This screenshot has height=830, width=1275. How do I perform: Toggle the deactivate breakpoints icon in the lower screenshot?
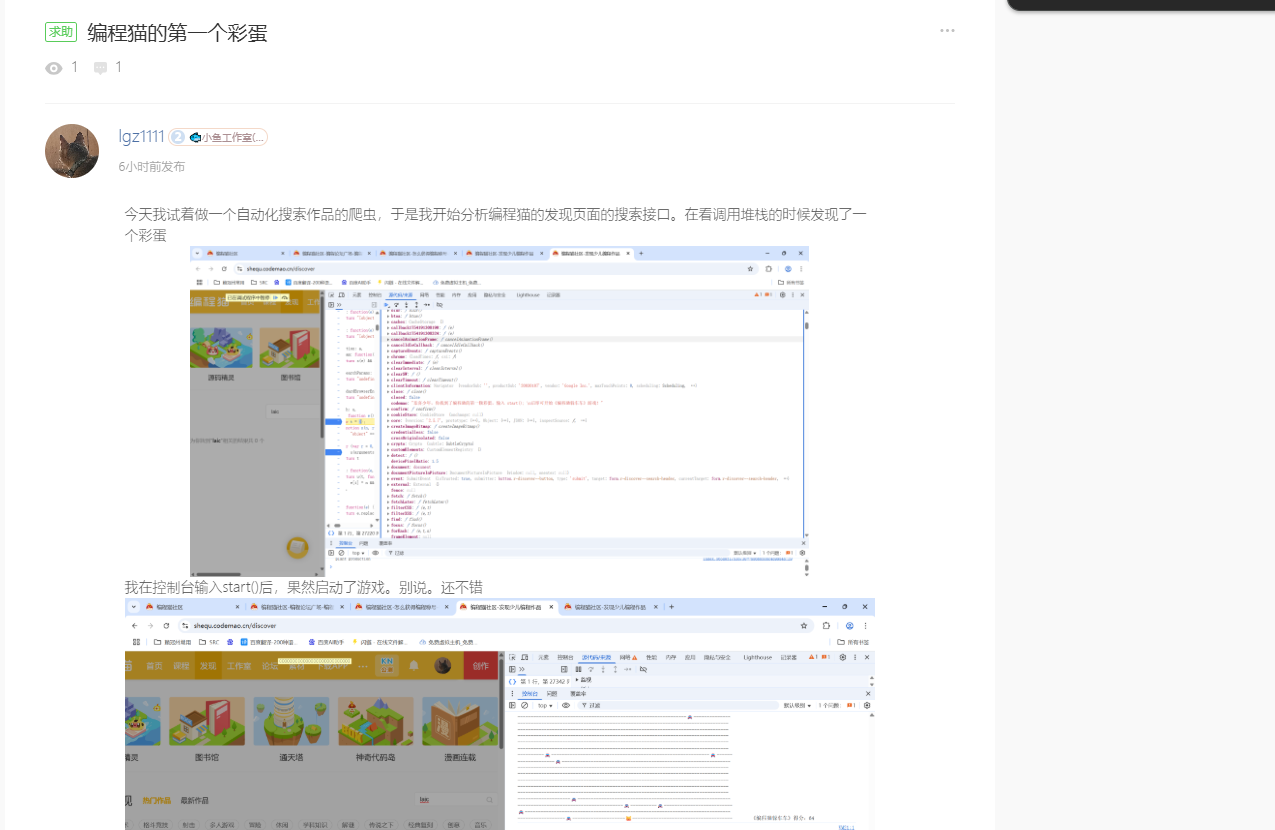(641, 669)
